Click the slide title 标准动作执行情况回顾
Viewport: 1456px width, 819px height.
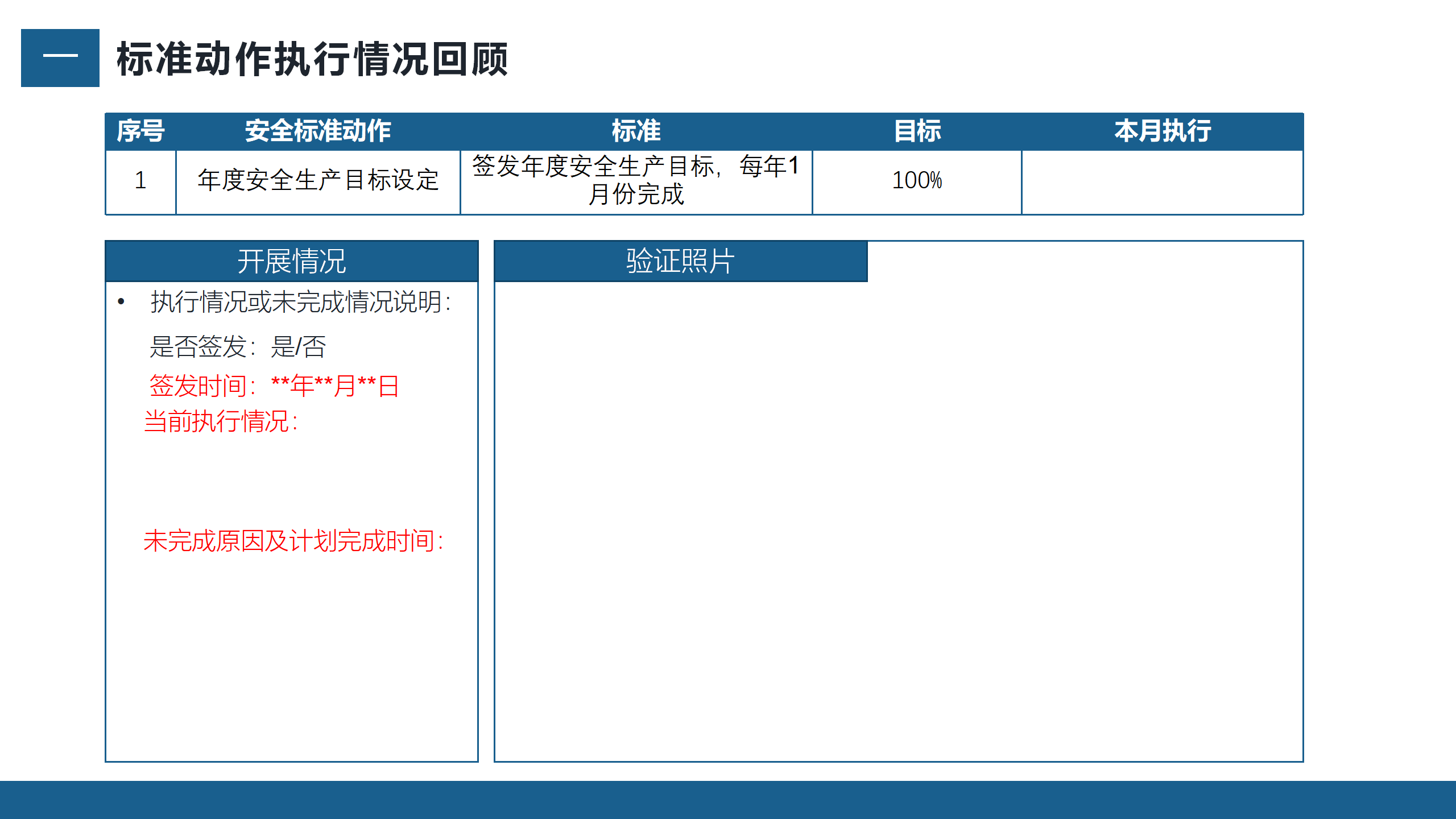tap(312, 59)
